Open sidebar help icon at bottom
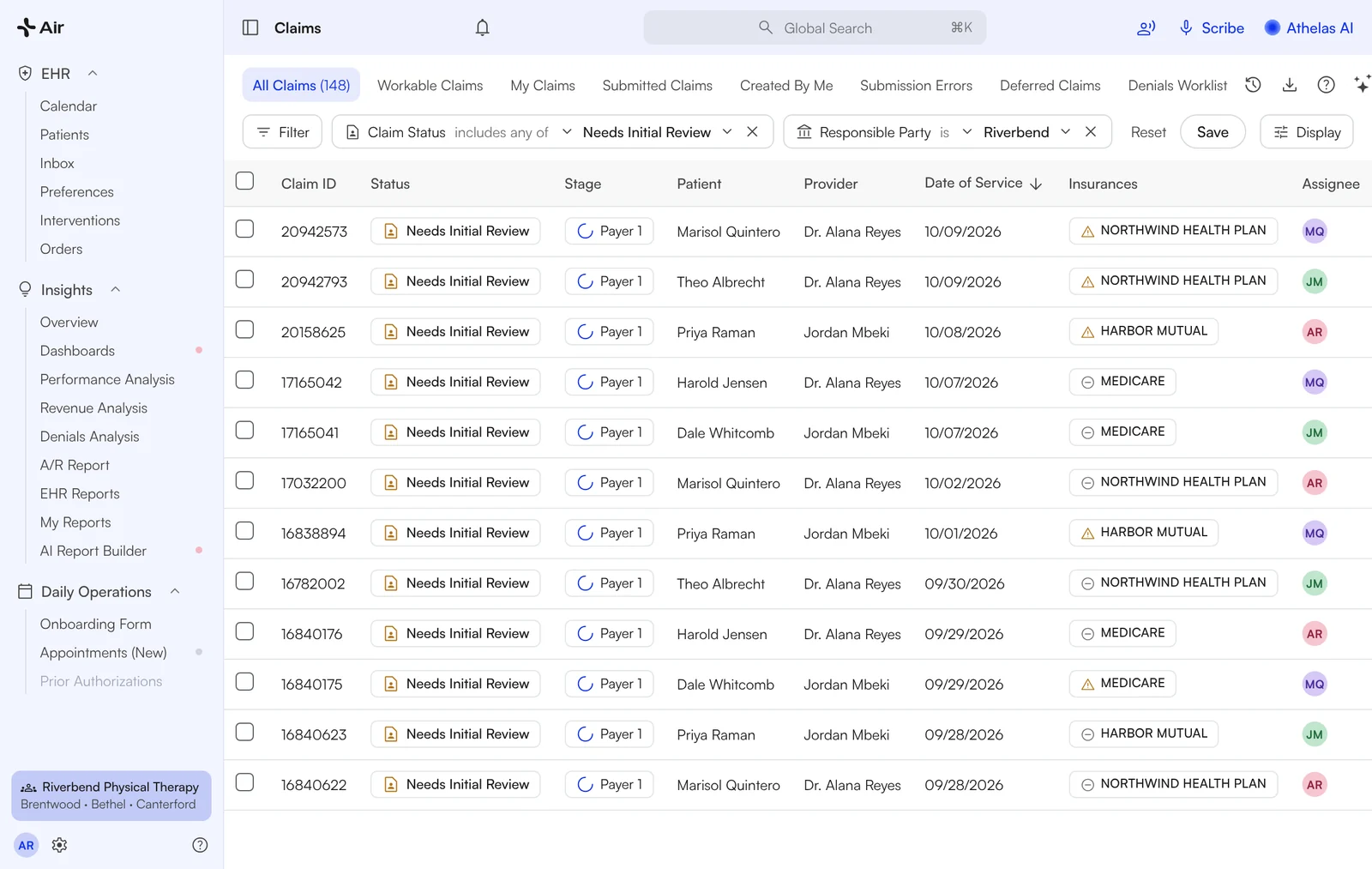The width and height of the screenshot is (1372, 869). click(x=200, y=845)
